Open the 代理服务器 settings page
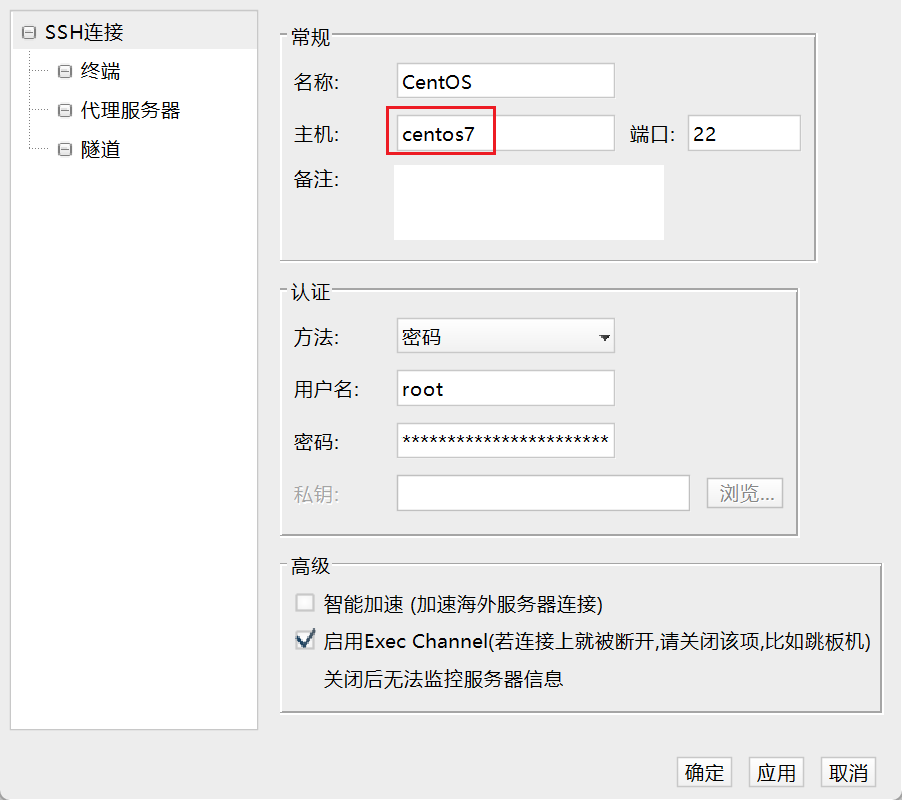Viewport: 902px width, 800px height. pos(131,110)
